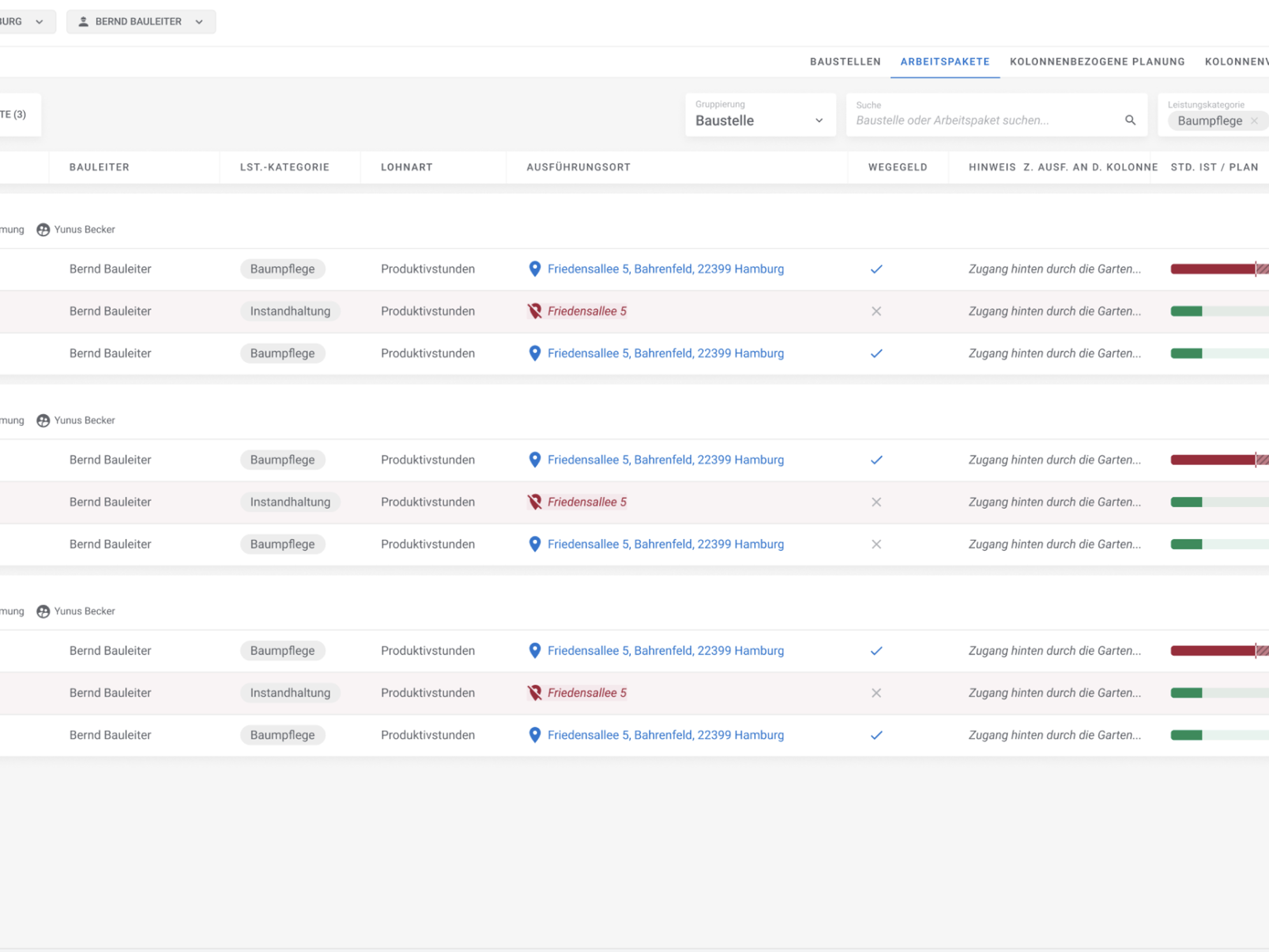Open the Leistungskategorie filter dropdown
The width and height of the screenshot is (1269, 952).
click(x=1206, y=105)
